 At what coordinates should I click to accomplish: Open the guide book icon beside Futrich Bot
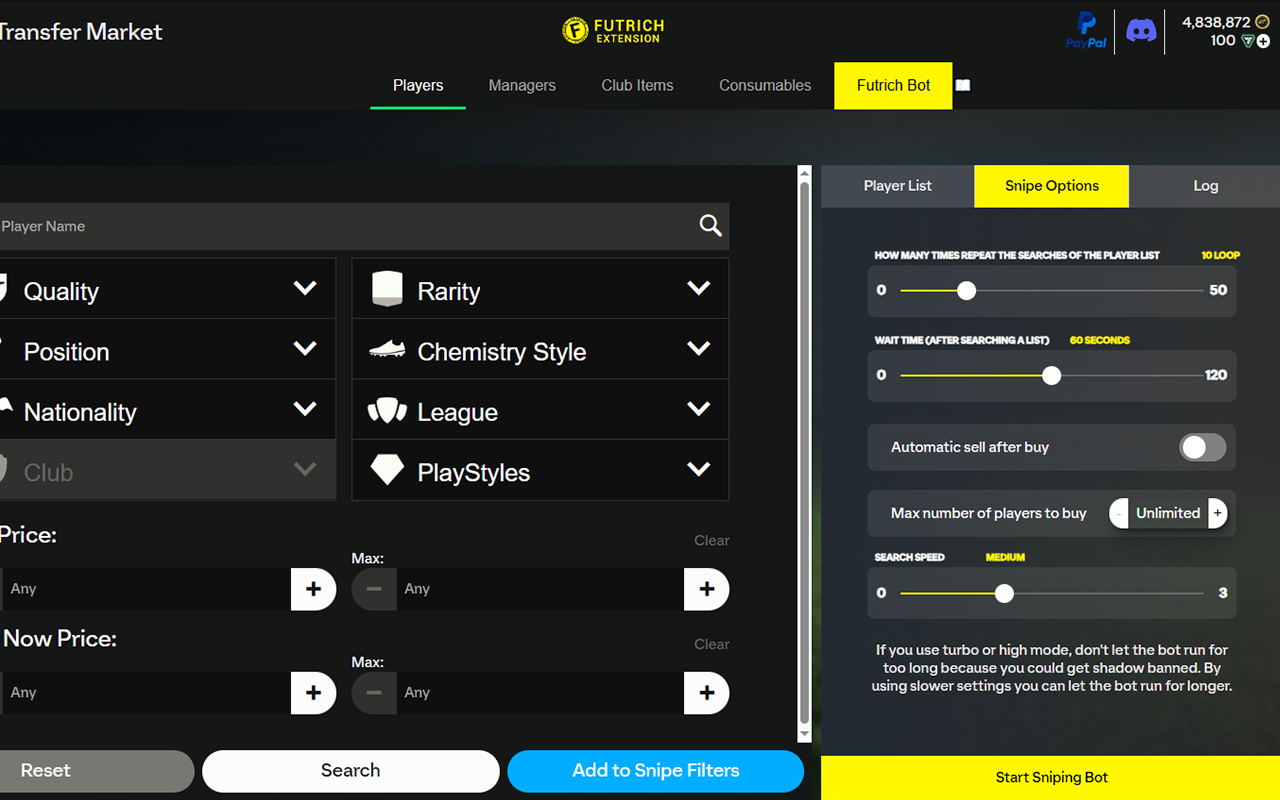(x=962, y=85)
